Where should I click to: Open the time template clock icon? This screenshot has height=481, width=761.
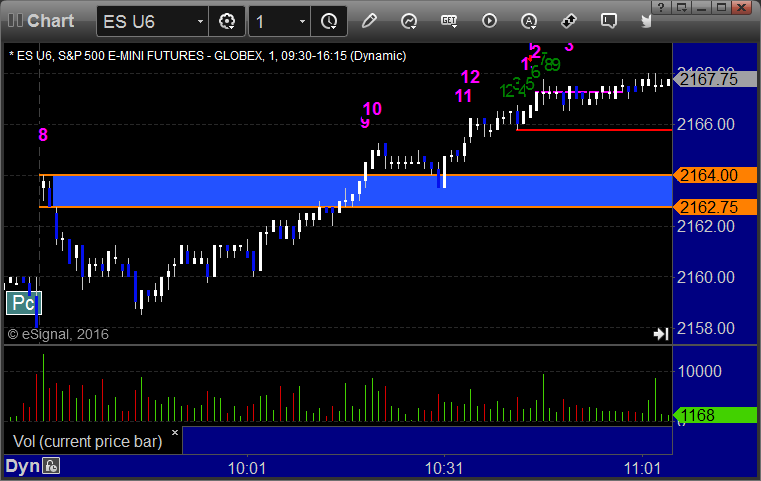click(x=329, y=21)
